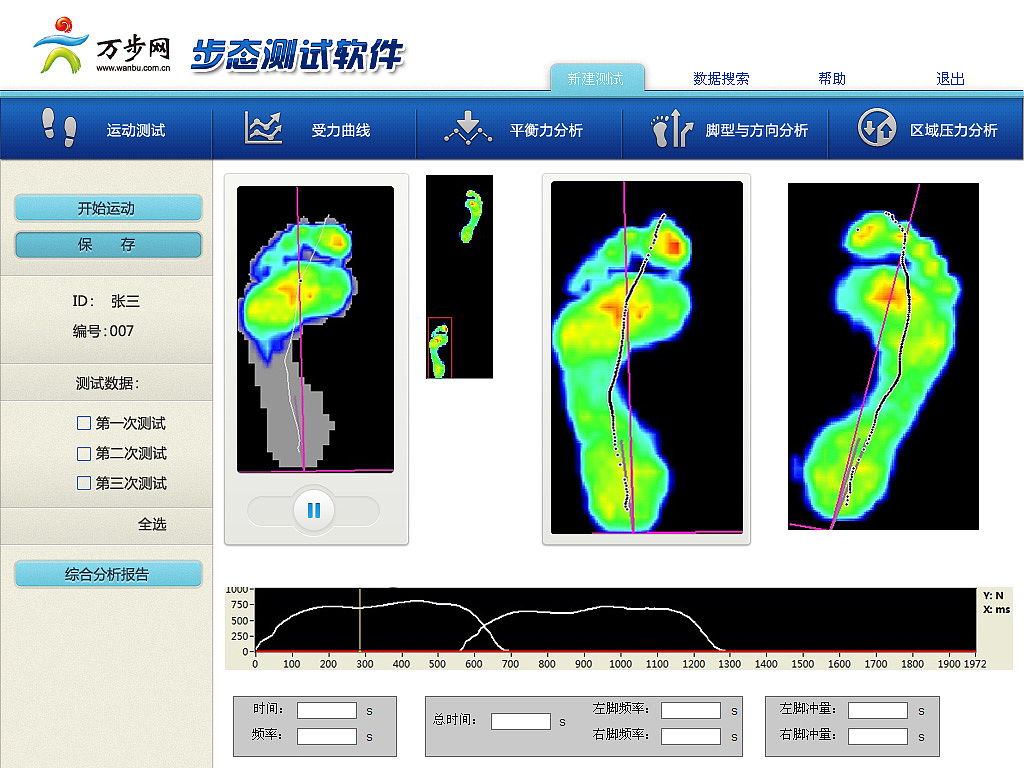
Task: Click the animated footprint playback view
Action: click(315, 329)
